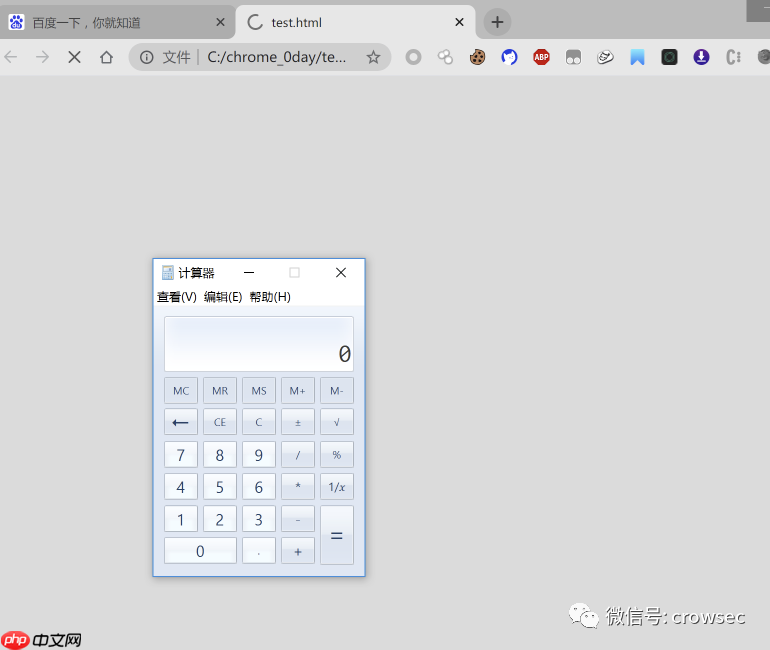Click the calculator M+ button
Screen dimensions: 770x650
point(298,391)
